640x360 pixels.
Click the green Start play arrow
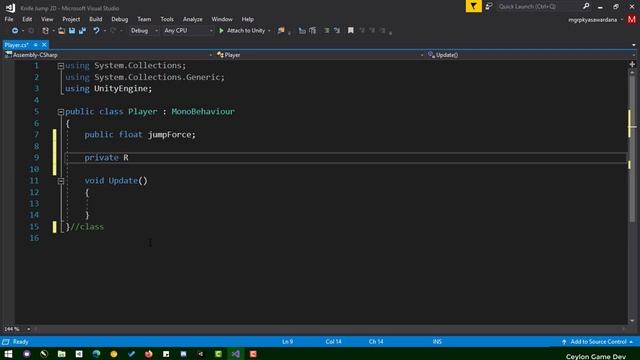pos(221,31)
